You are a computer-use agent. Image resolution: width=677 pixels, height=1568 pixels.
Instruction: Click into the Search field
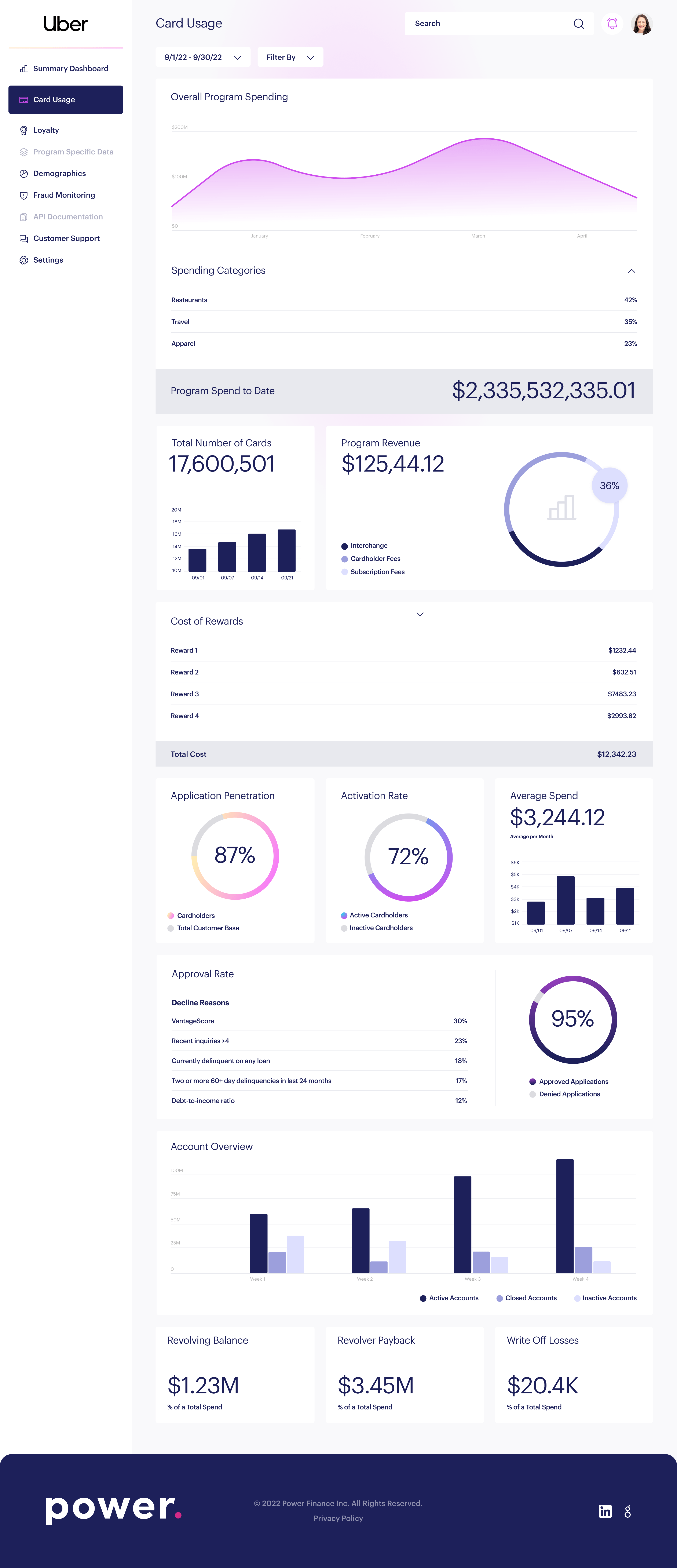click(499, 24)
